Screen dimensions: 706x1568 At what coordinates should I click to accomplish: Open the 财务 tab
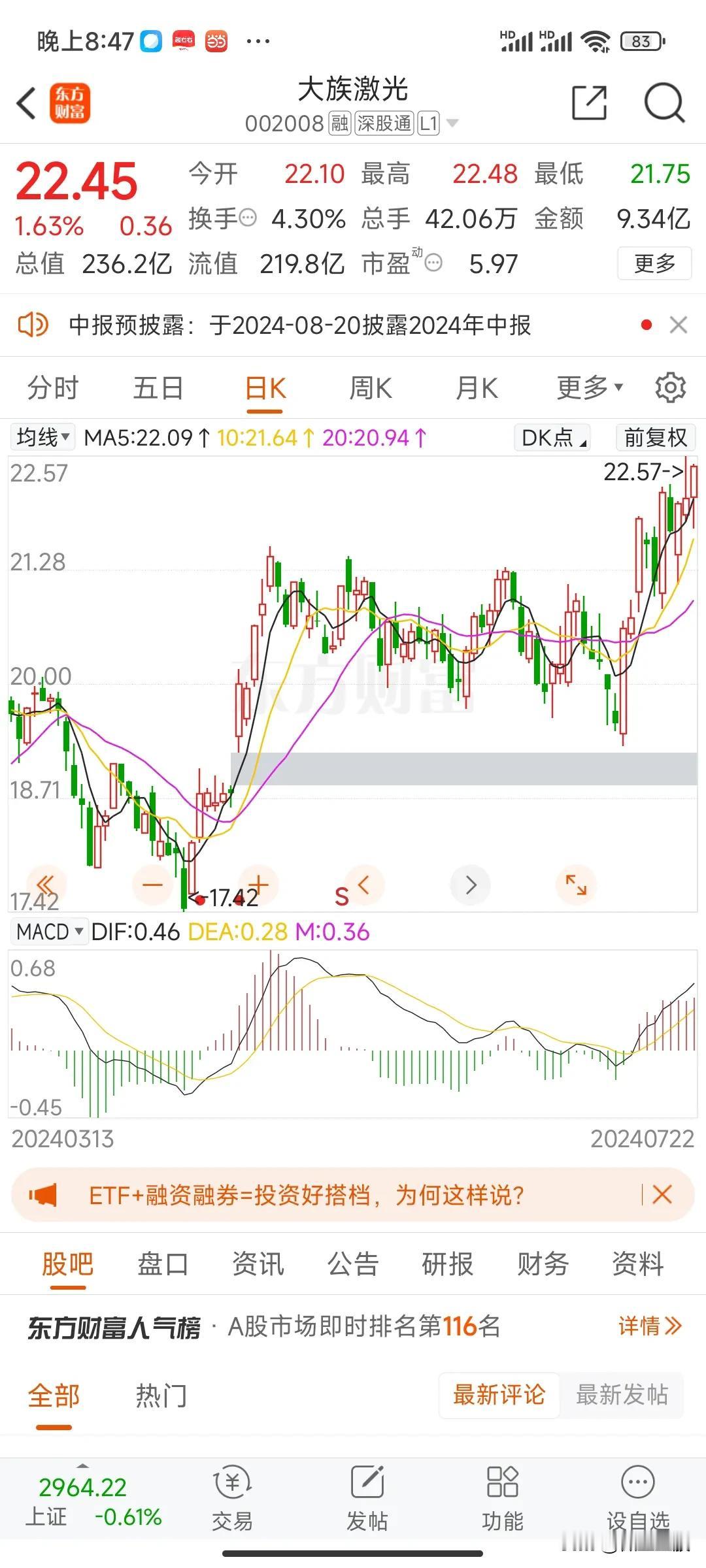click(543, 1264)
